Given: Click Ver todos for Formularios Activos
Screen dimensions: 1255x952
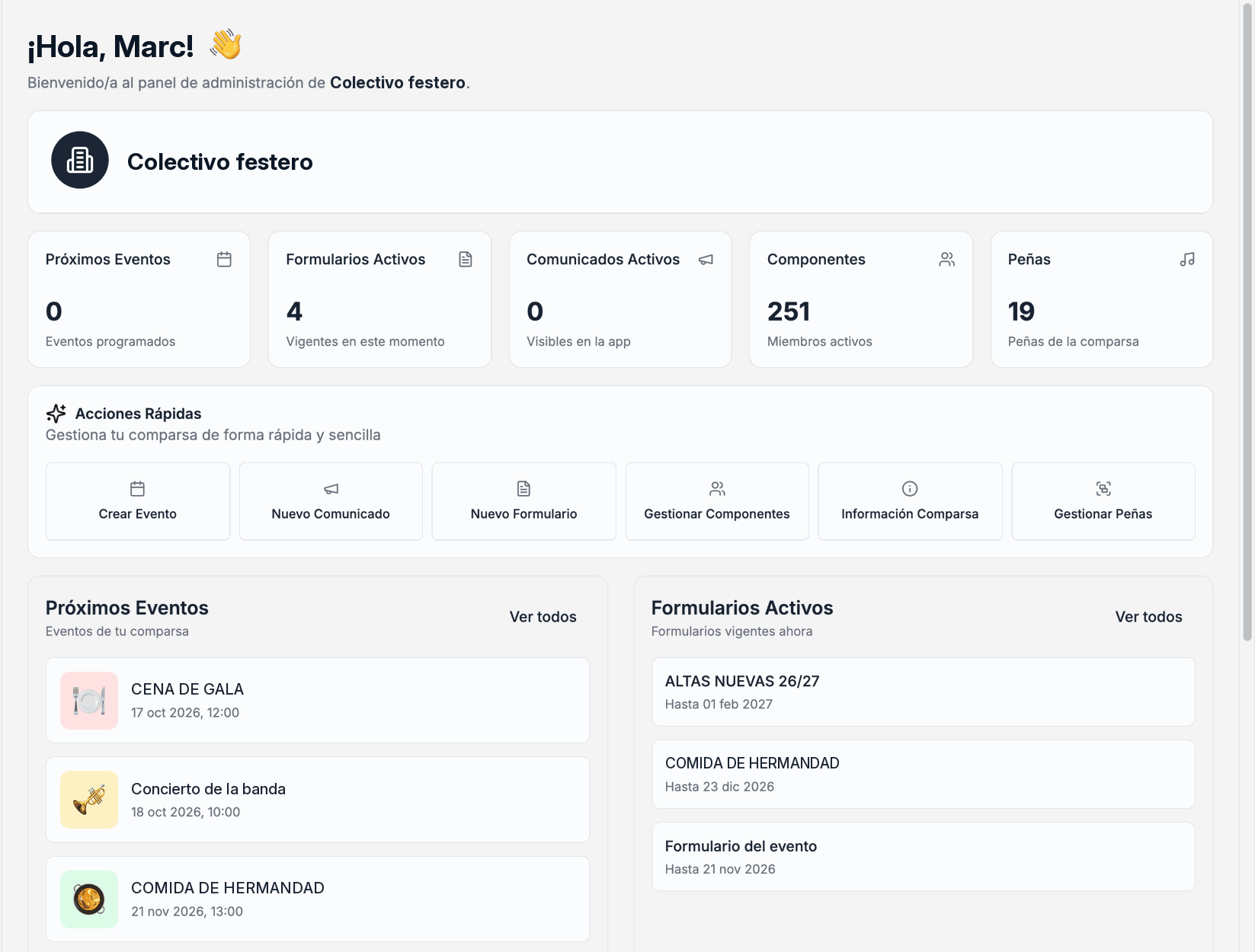Looking at the screenshot, I should 1149,617.
